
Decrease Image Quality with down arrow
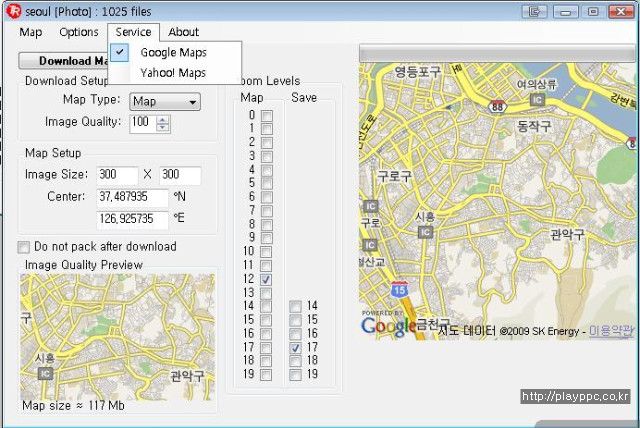coord(163,127)
